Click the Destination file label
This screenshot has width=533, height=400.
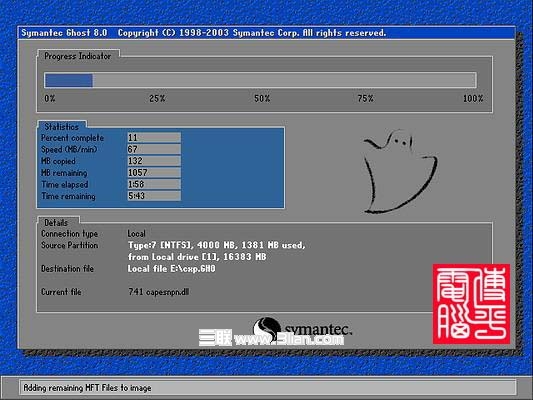67,269
